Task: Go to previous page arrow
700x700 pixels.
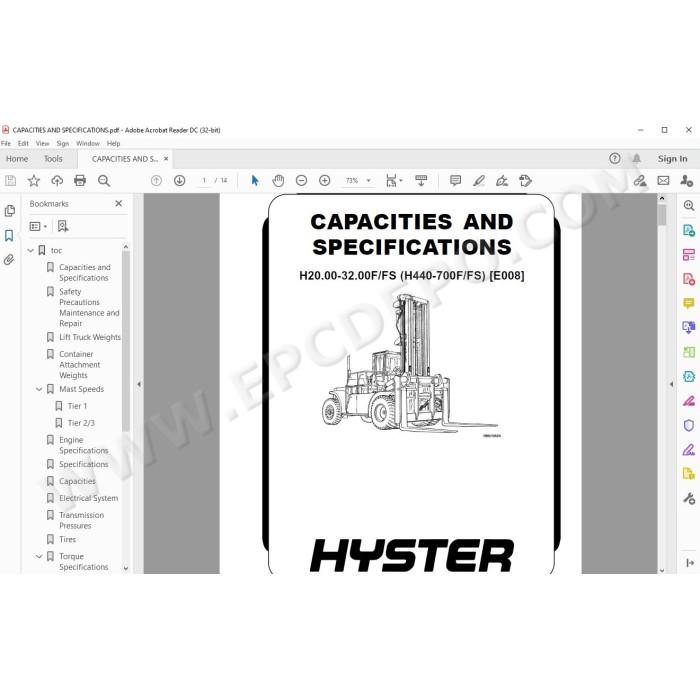Action: 156,181
